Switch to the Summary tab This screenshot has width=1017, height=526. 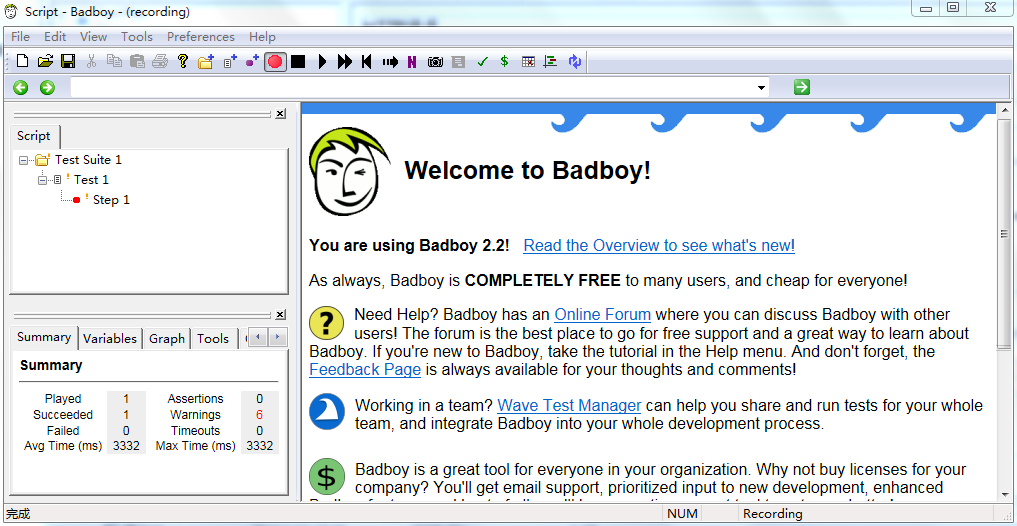point(44,337)
